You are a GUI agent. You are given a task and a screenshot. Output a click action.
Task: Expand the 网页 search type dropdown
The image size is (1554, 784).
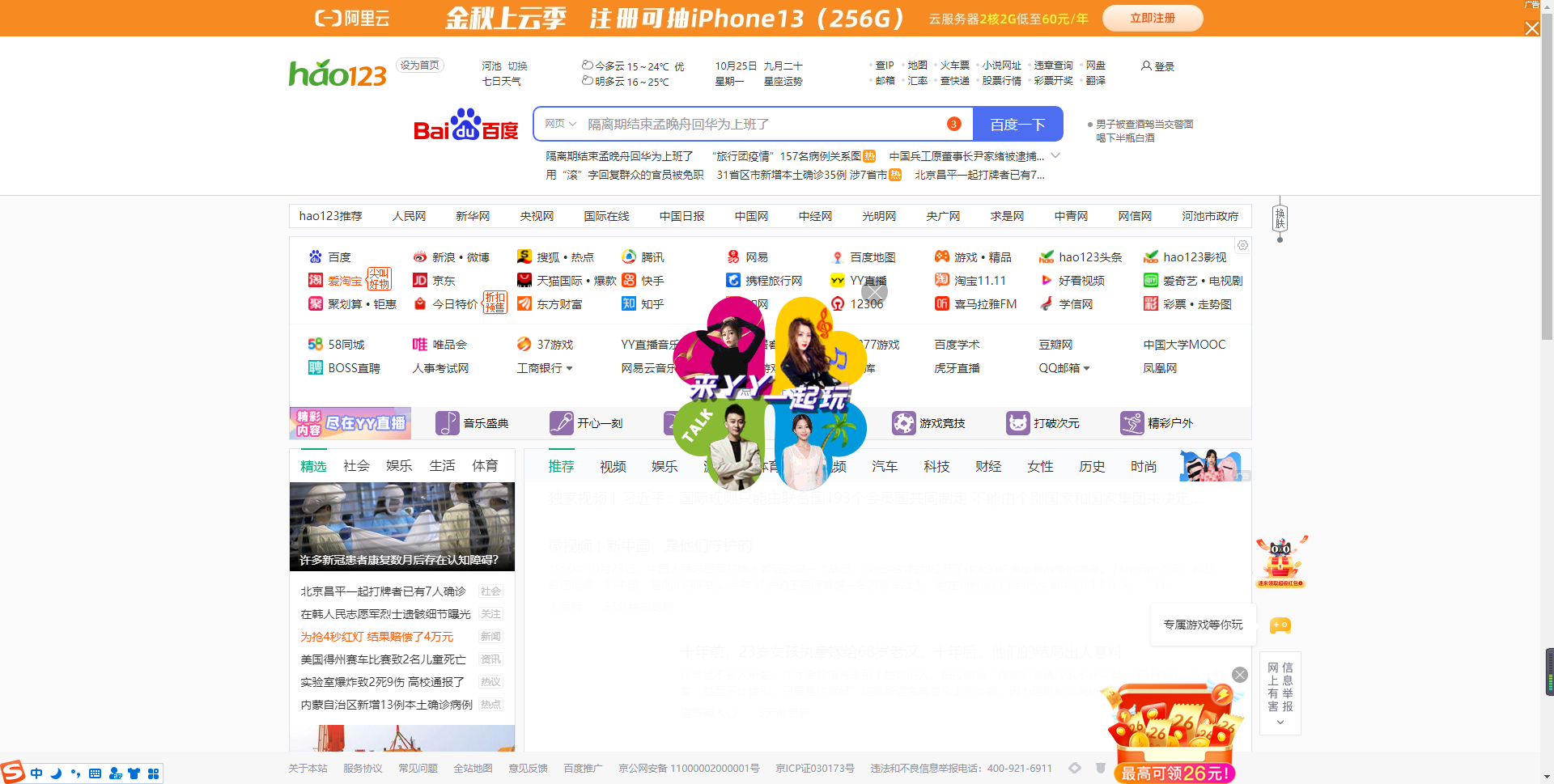560,124
